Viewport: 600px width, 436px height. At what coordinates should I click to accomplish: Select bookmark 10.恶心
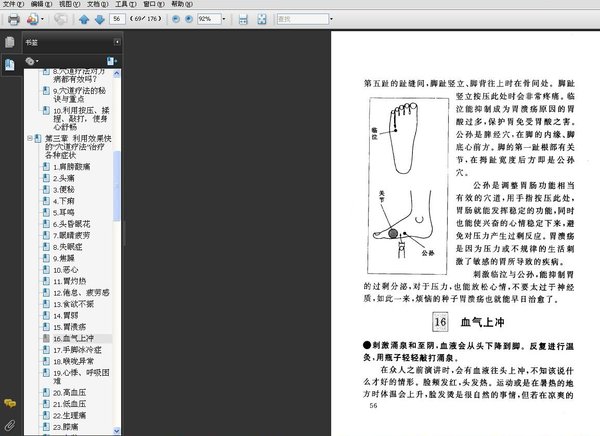point(65,270)
